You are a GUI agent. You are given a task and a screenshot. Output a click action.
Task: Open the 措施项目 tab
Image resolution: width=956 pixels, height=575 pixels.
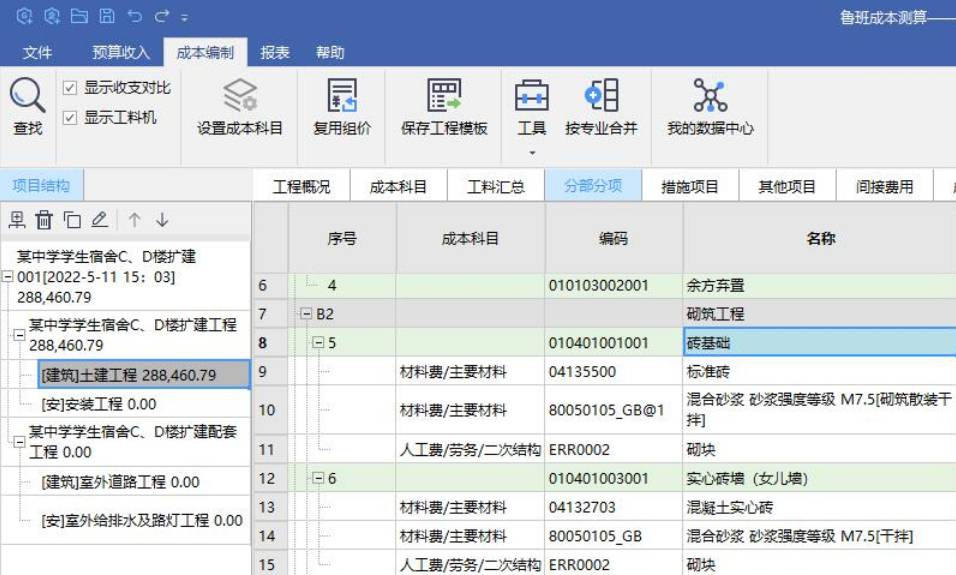click(x=690, y=186)
